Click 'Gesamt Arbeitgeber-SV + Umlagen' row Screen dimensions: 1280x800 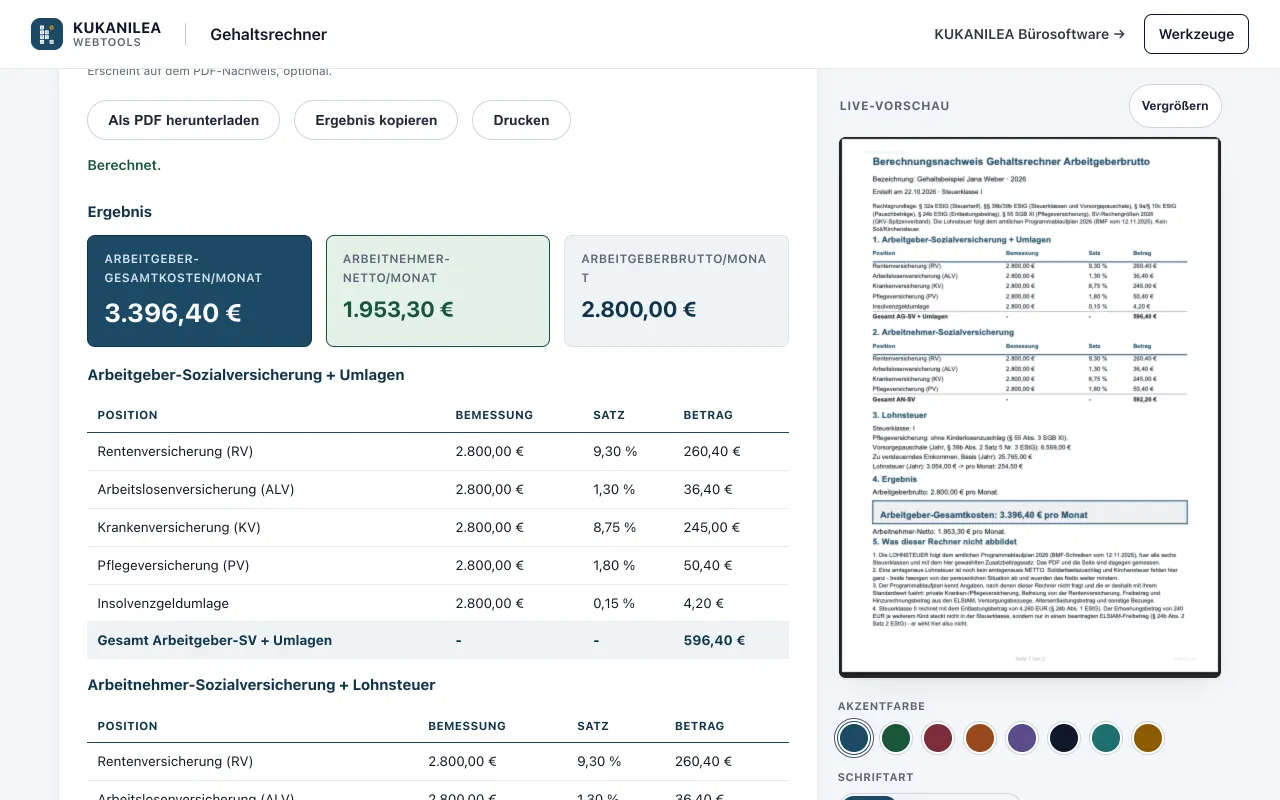coord(438,640)
